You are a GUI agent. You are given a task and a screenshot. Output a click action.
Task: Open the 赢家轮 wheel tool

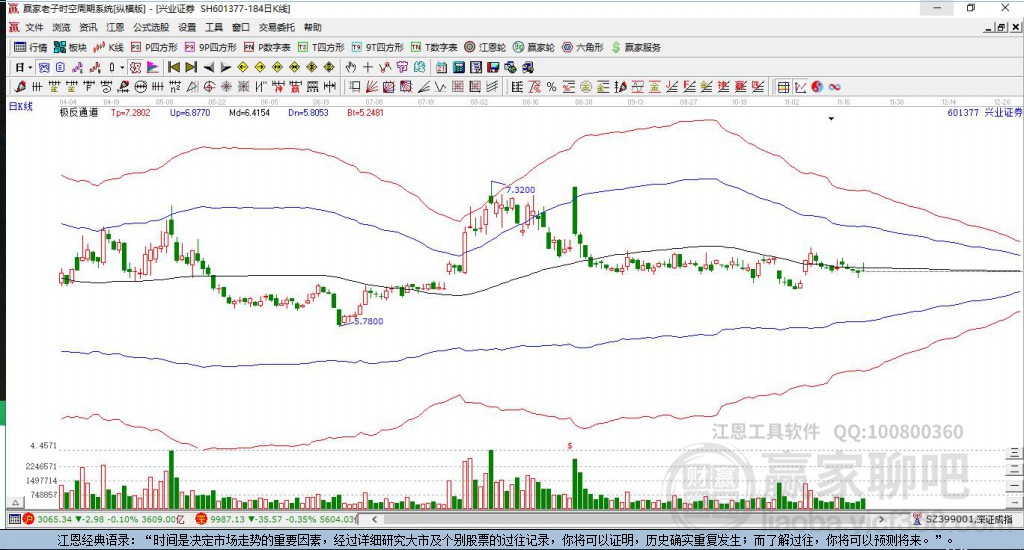[x=534, y=47]
